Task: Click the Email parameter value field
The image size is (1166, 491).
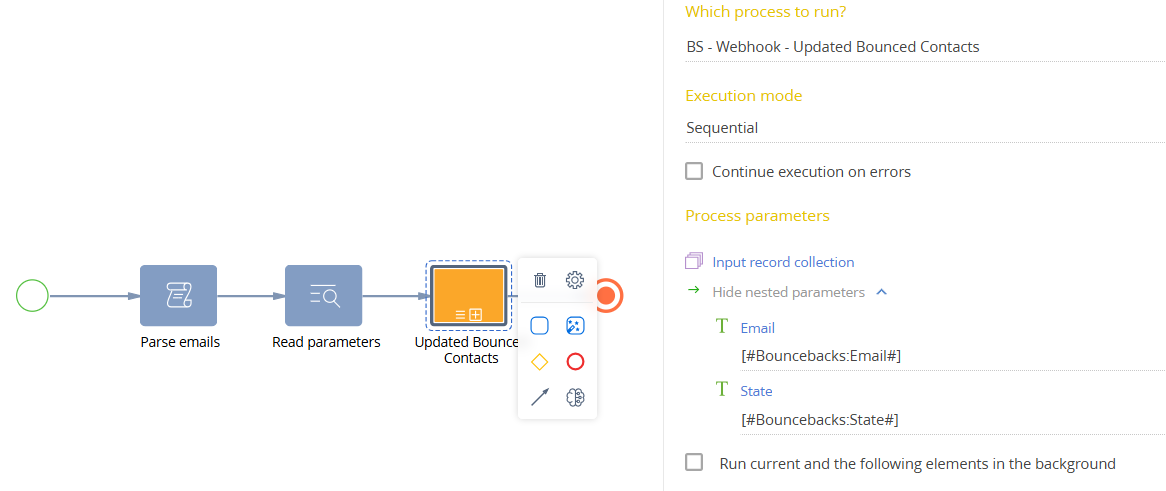Action: (x=950, y=356)
